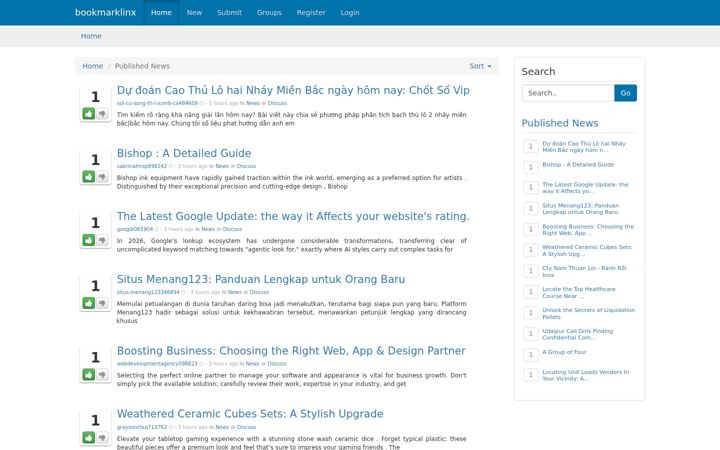This screenshot has width=720, height=450.
Task: Click News category under Boosting Business post
Action: click(x=253, y=364)
